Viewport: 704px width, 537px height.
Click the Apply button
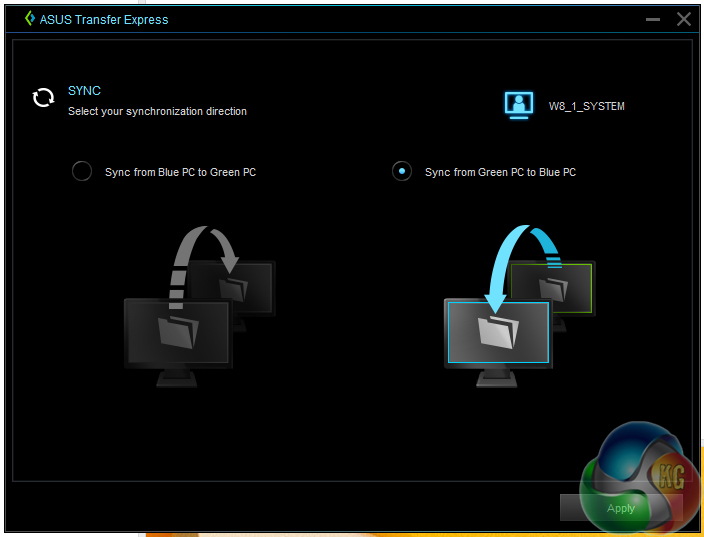(621, 508)
